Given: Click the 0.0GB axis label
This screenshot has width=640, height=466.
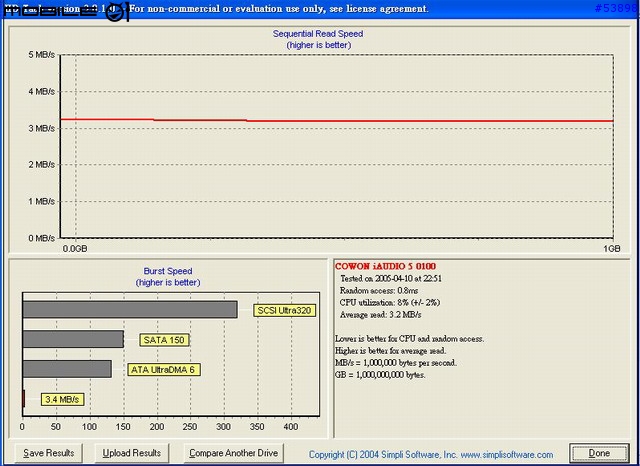Looking at the screenshot, I should tap(75, 249).
